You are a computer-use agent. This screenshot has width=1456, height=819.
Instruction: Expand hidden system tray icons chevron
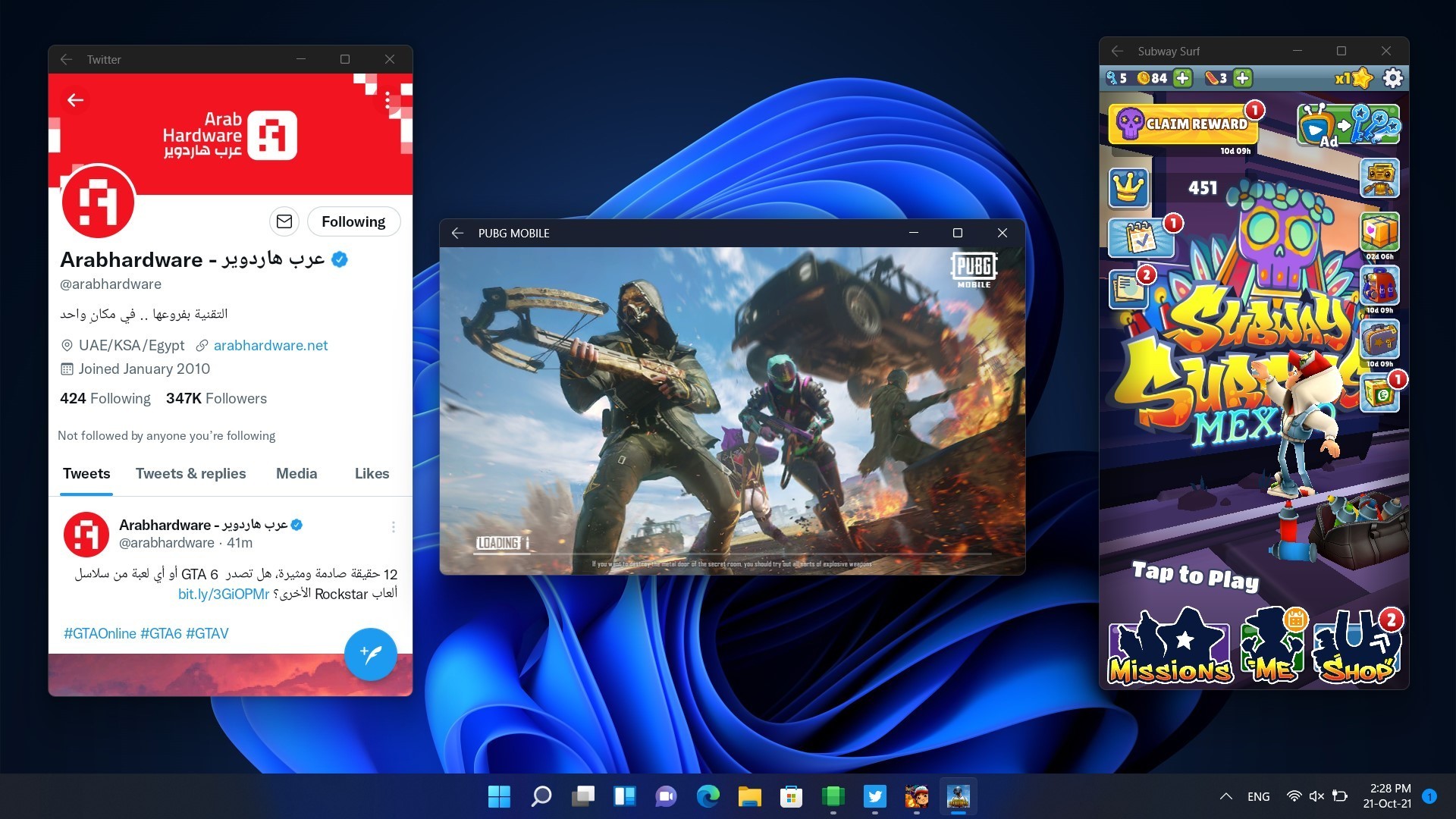(1225, 796)
